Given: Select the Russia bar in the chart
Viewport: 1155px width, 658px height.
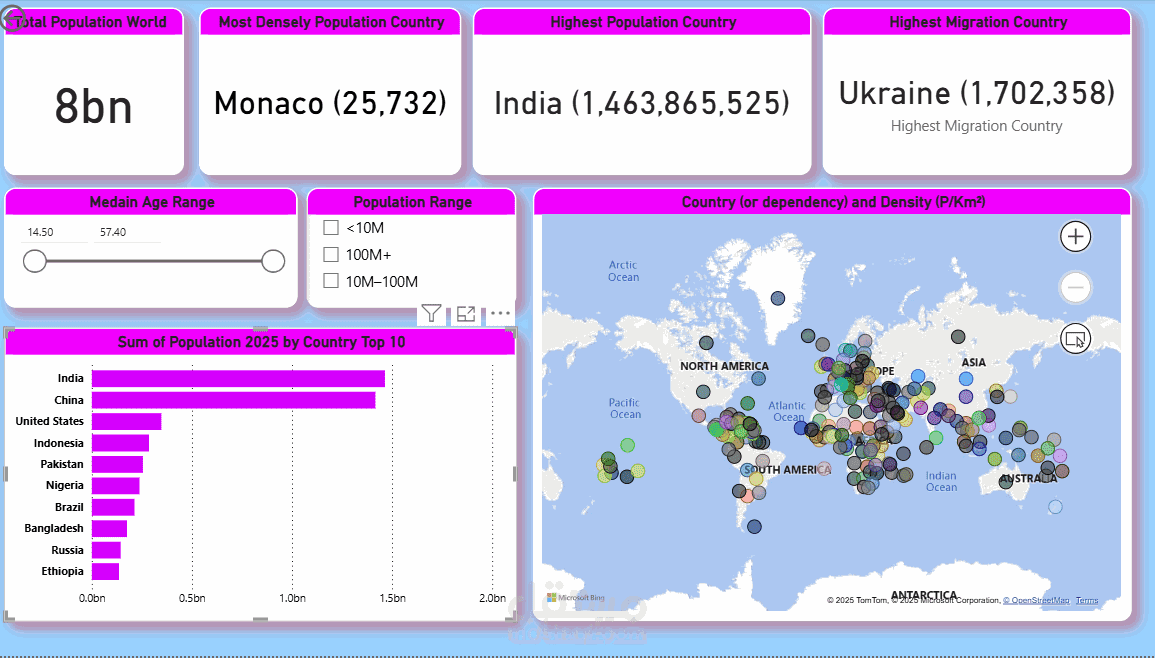Looking at the screenshot, I should (107, 550).
